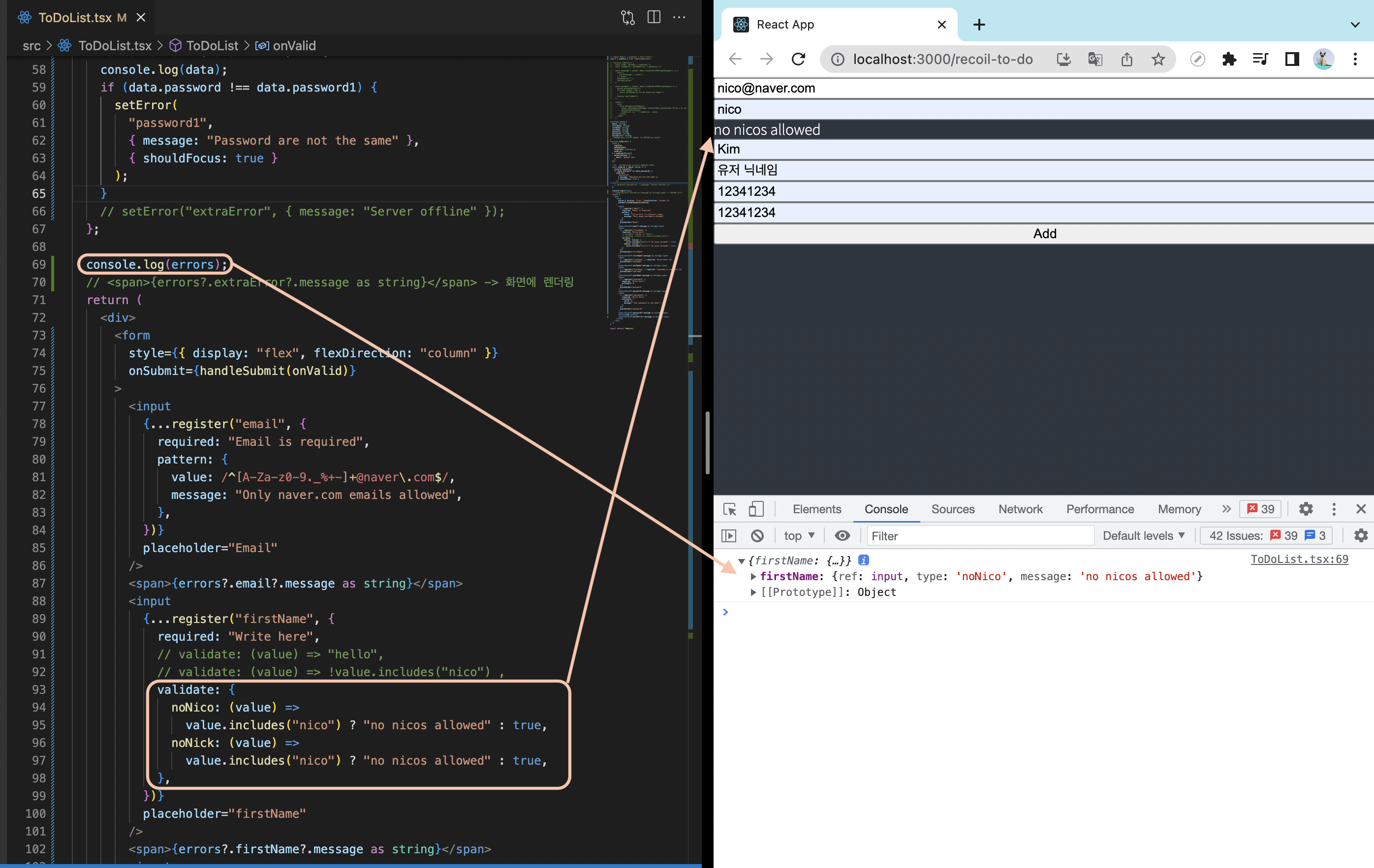
Task: Open the Default levels dropdown
Action: [x=1144, y=535]
